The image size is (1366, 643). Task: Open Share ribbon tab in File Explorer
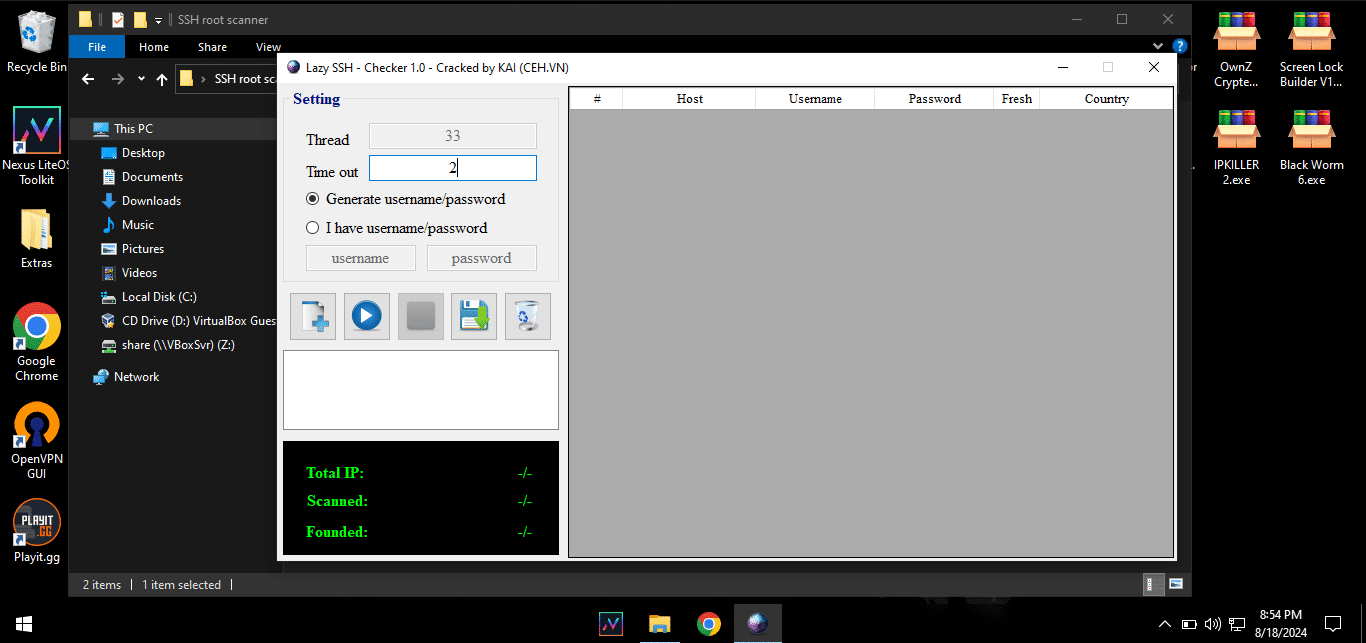tap(212, 47)
